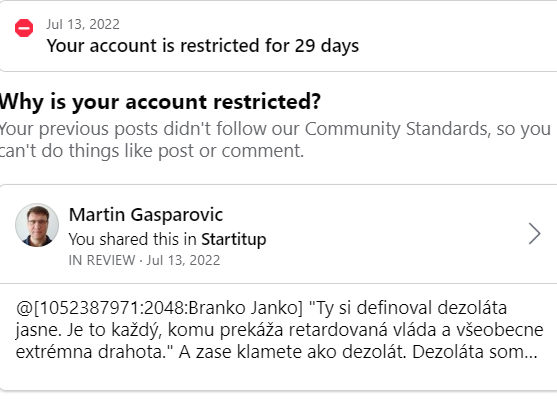This screenshot has height=399, width=557.
Task: Click the Jul 13, 2022 date beside IN REVIEW
Action: (x=183, y=260)
